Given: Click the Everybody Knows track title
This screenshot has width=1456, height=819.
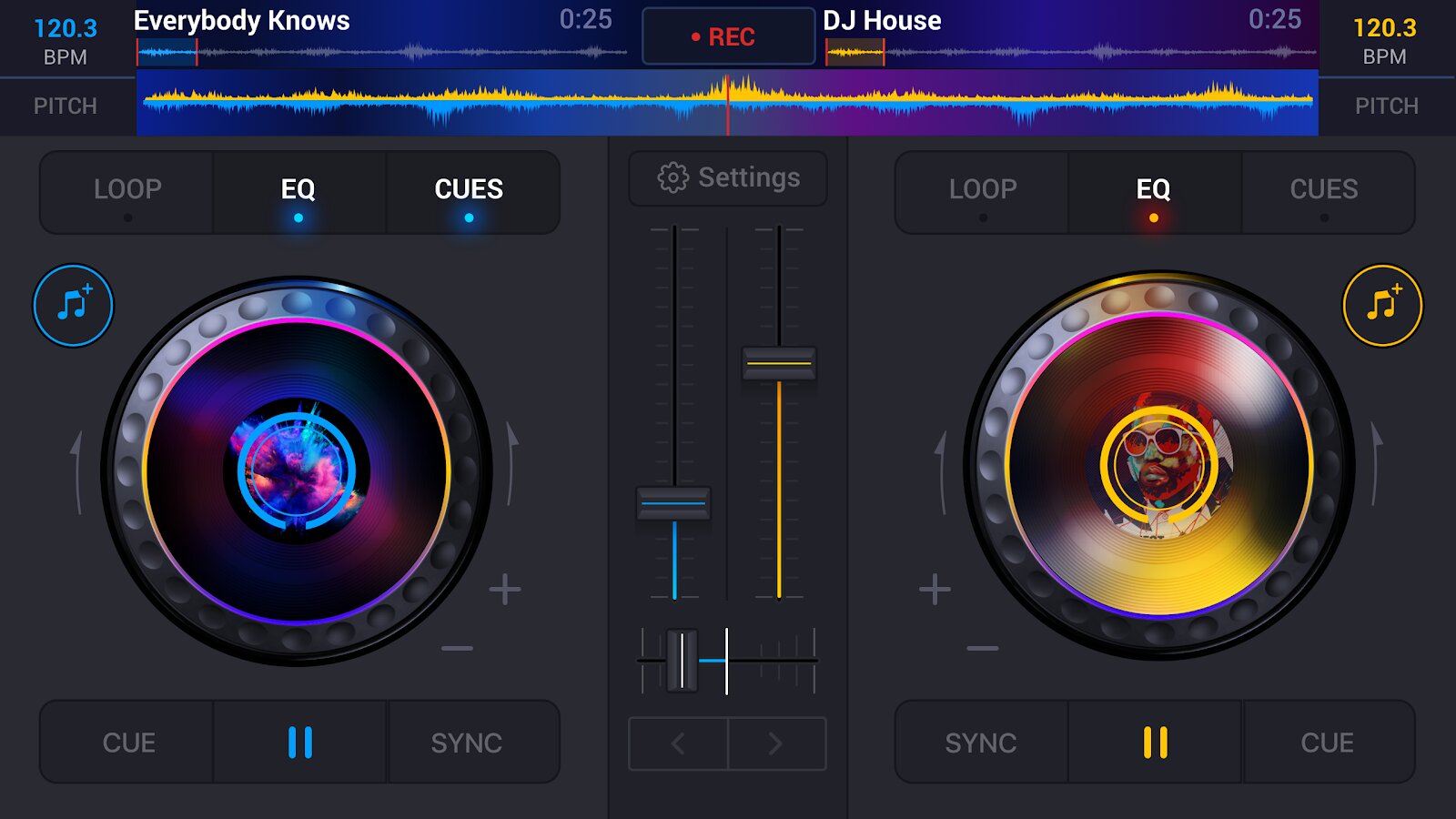Looking at the screenshot, I should click(x=242, y=20).
